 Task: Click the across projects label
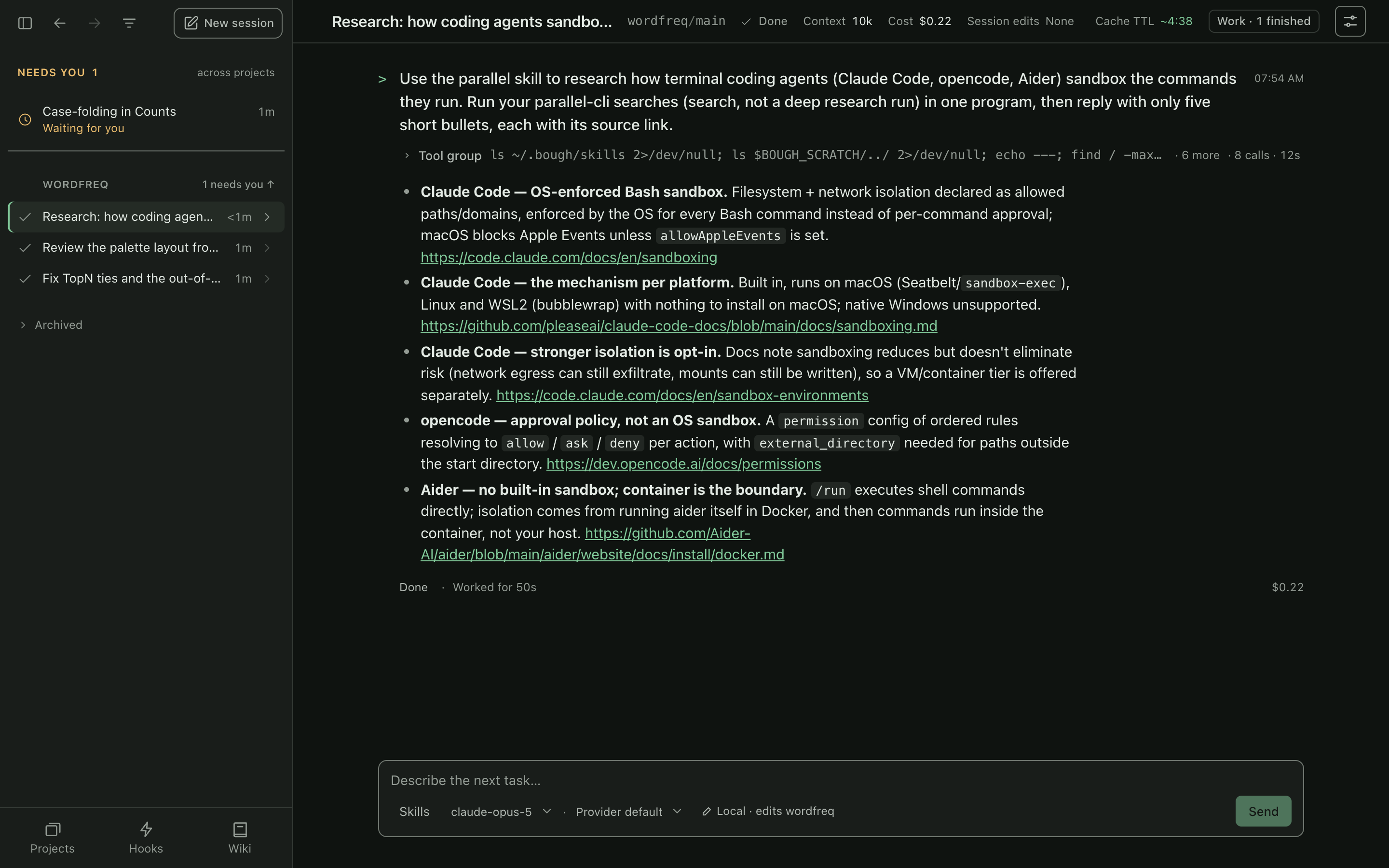tap(236, 73)
